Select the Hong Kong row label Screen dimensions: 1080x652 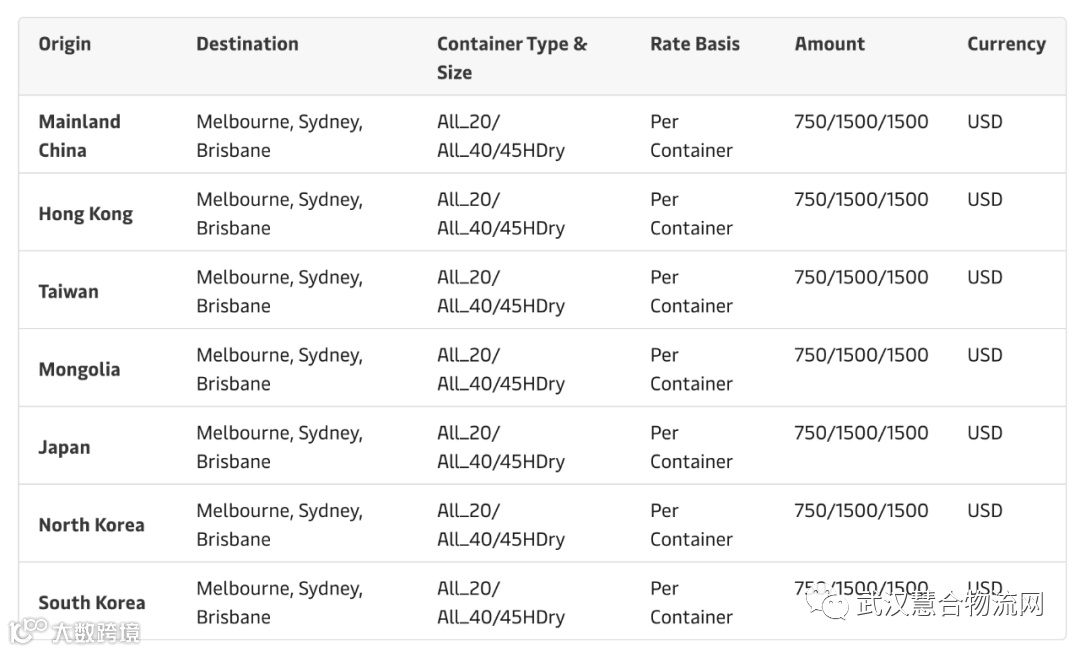(86, 214)
